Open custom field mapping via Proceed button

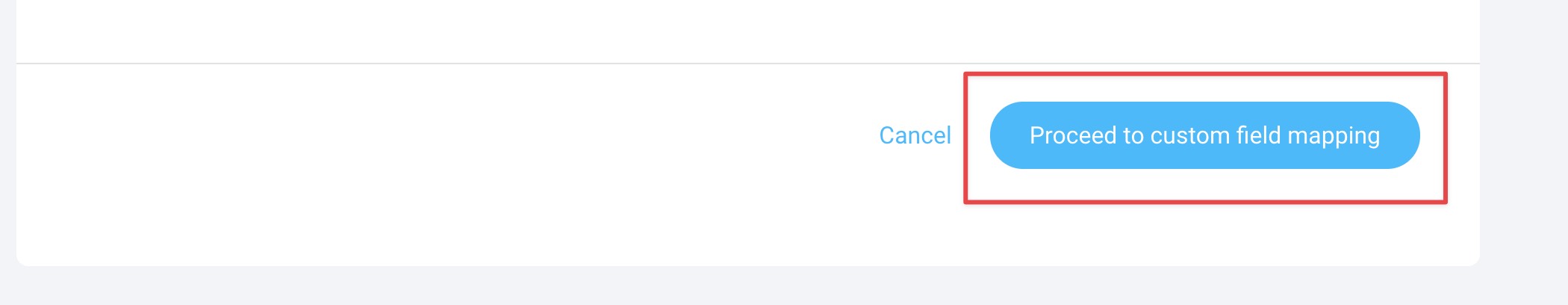(1204, 135)
